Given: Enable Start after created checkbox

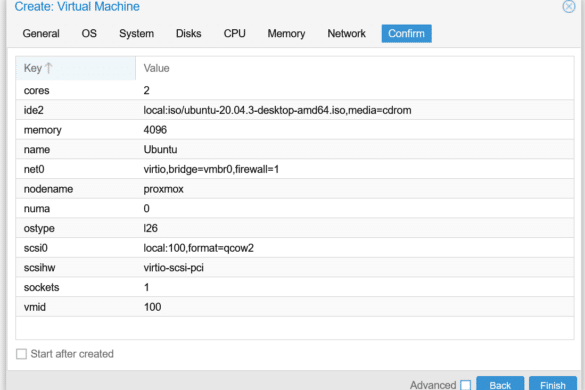Looking at the screenshot, I should [x=21, y=354].
